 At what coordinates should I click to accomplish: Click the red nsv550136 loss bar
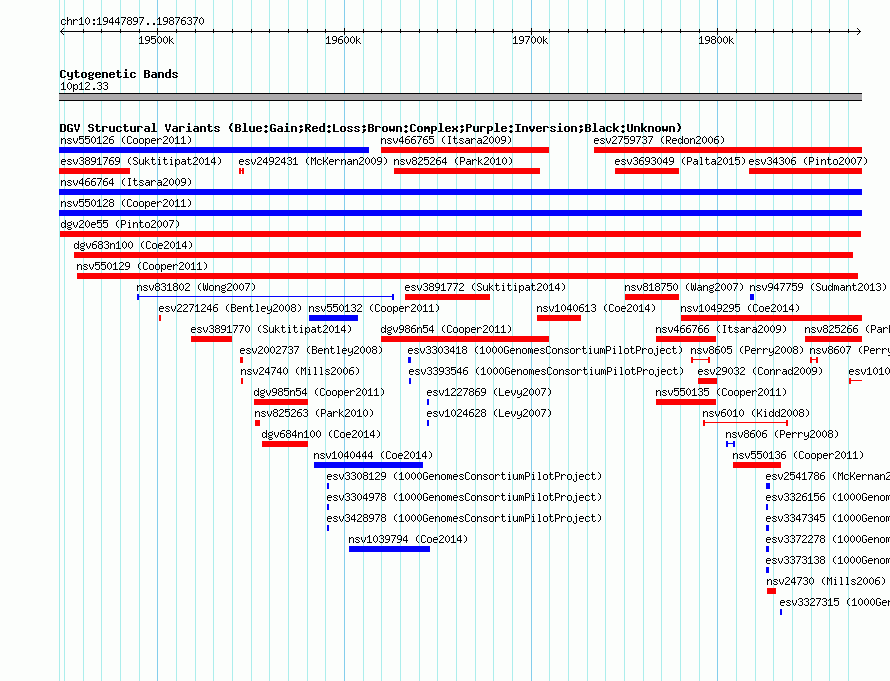click(x=757, y=465)
